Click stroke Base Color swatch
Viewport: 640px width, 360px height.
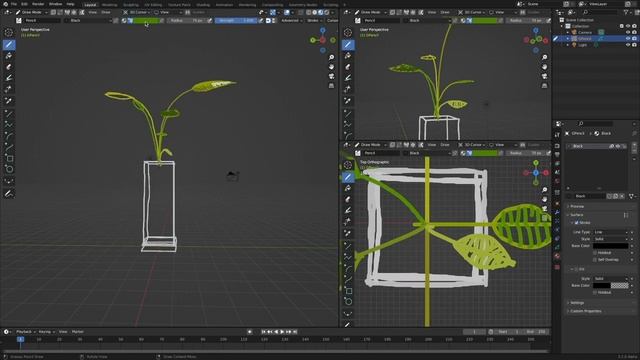(611, 246)
